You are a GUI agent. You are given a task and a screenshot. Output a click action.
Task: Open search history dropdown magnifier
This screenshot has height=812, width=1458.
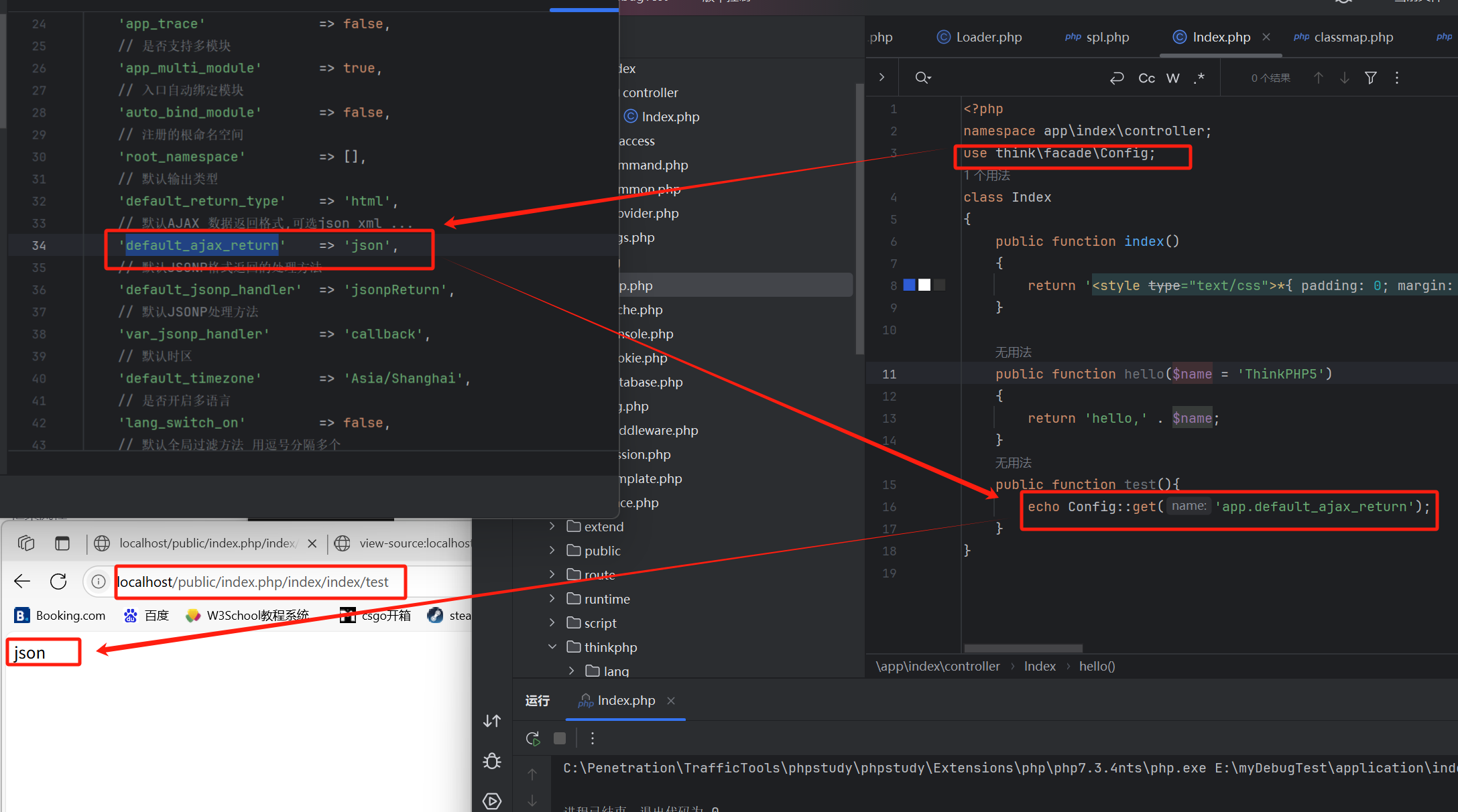click(x=923, y=78)
